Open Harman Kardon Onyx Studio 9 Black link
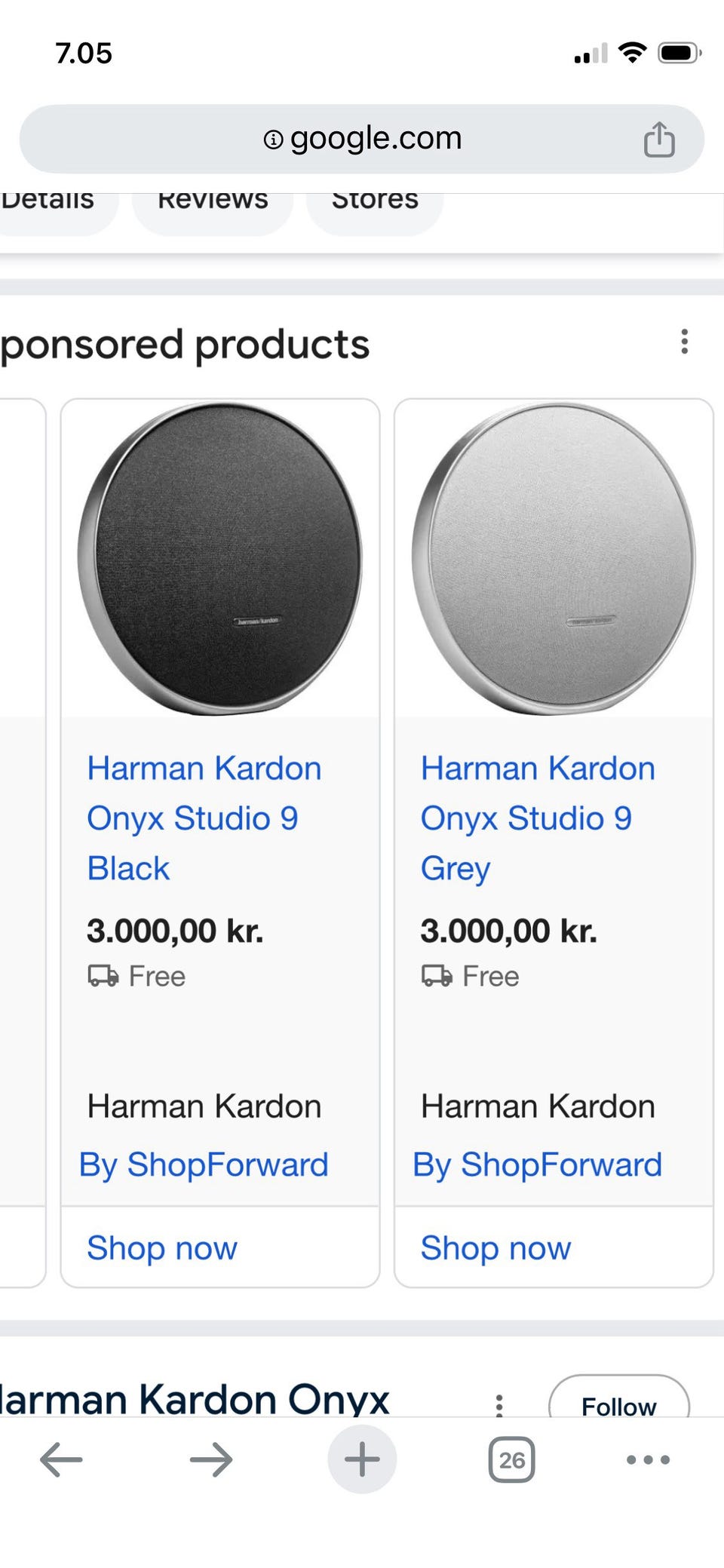The width and height of the screenshot is (724, 1568). 204,818
